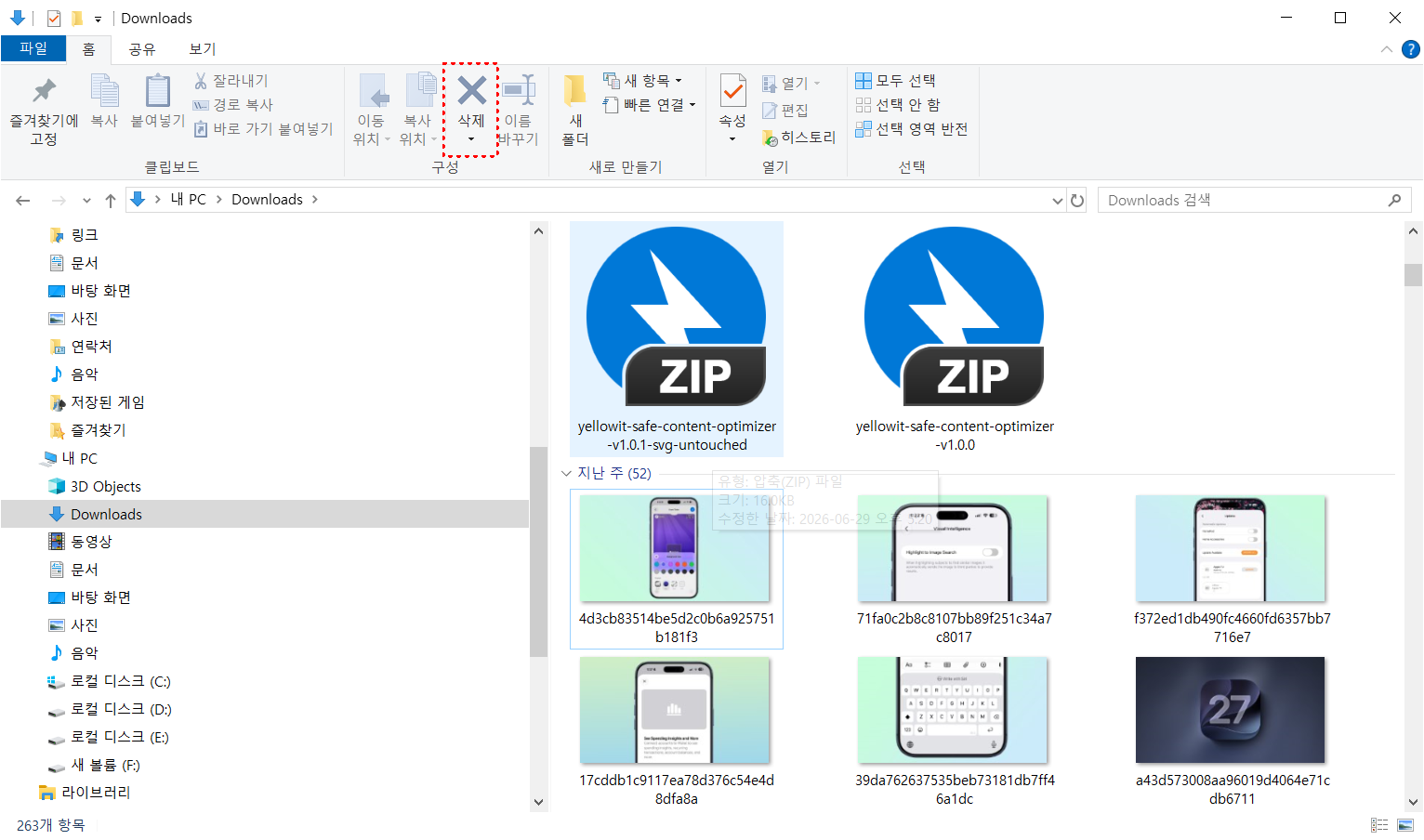1424x840 pixels.
Task: Click 히스토리 in the ribbon
Action: pyautogui.click(x=798, y=138)
